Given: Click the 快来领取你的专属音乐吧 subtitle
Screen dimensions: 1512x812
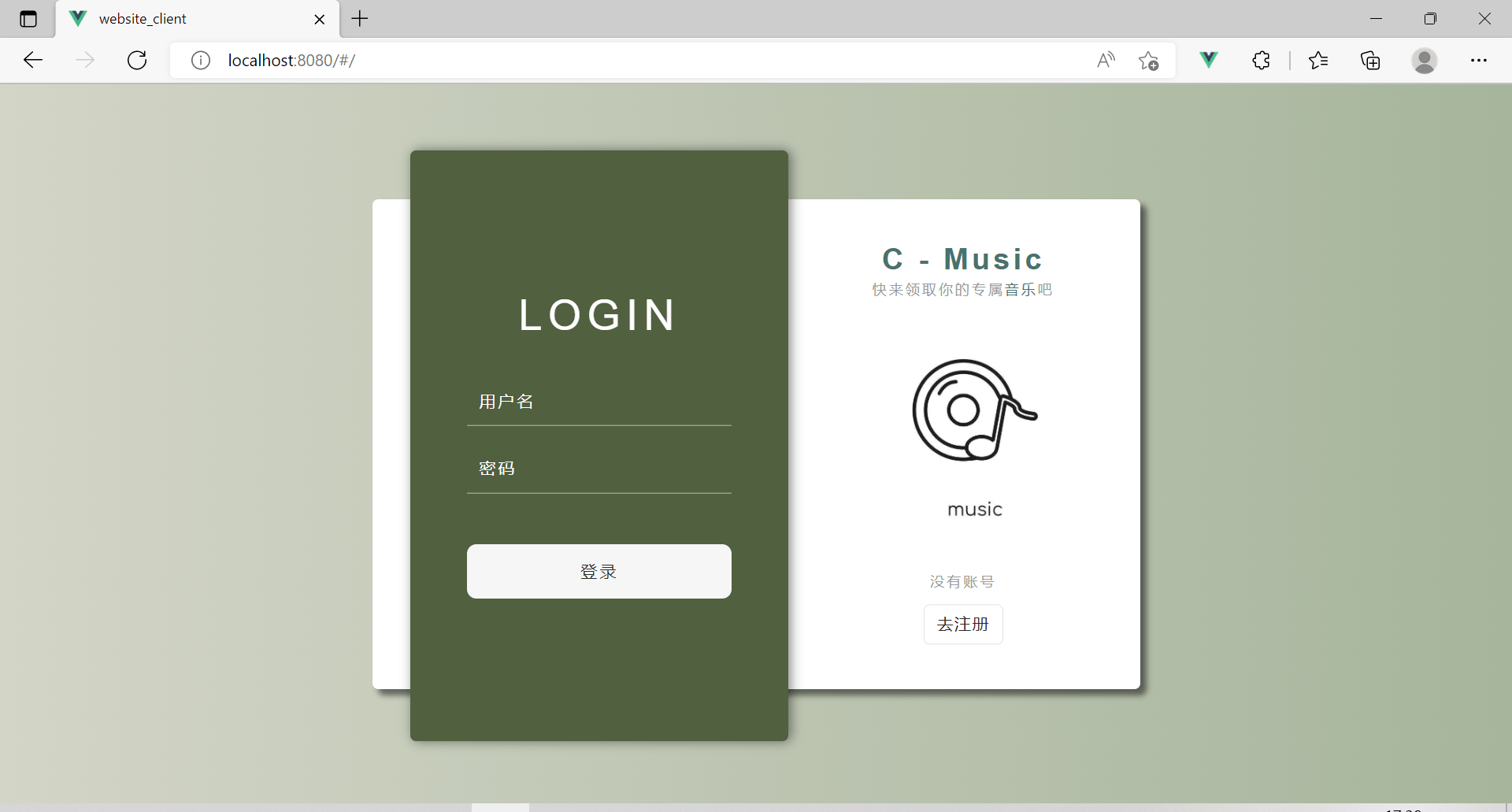Looking at the screenshot, I should pos(962,290).
